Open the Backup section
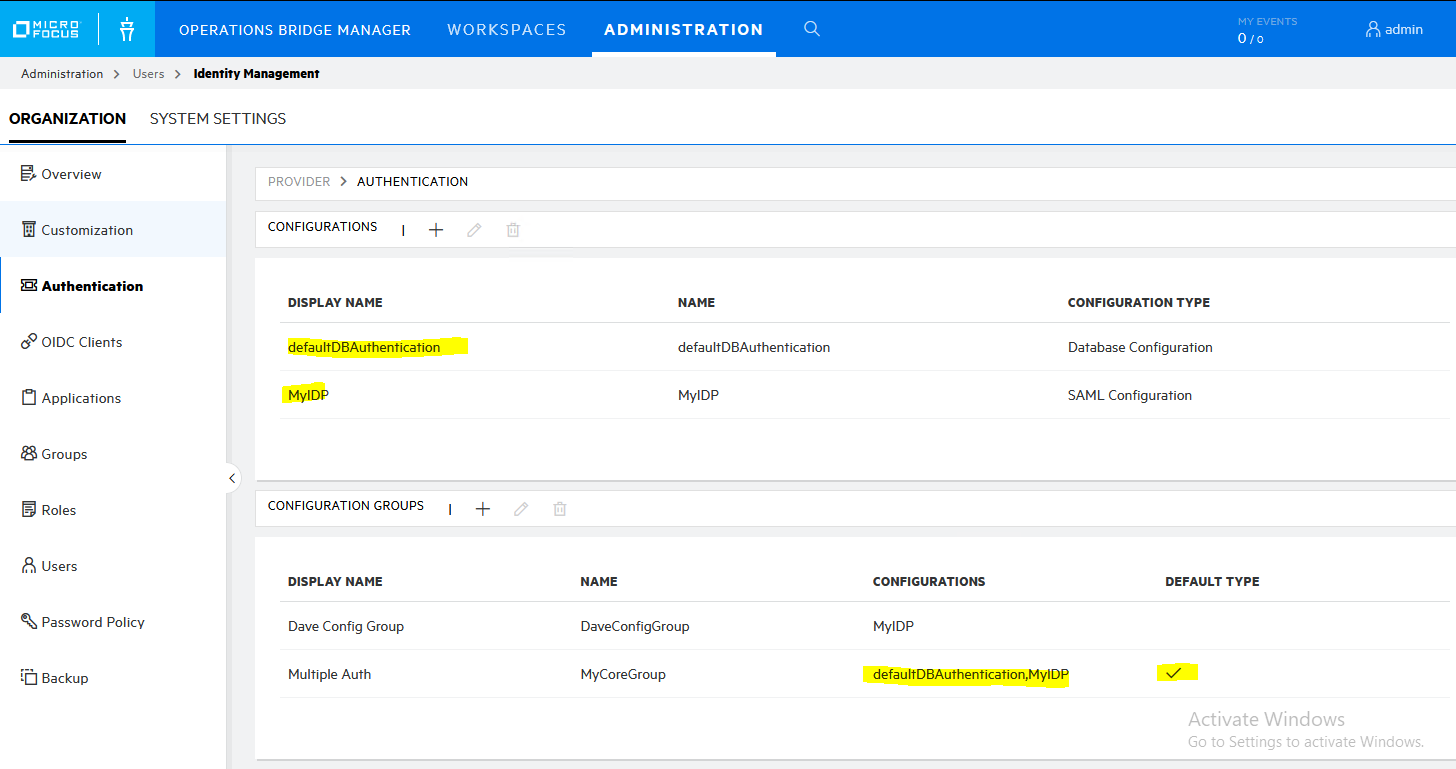1456x769 pixels. (x=64, y=677)
